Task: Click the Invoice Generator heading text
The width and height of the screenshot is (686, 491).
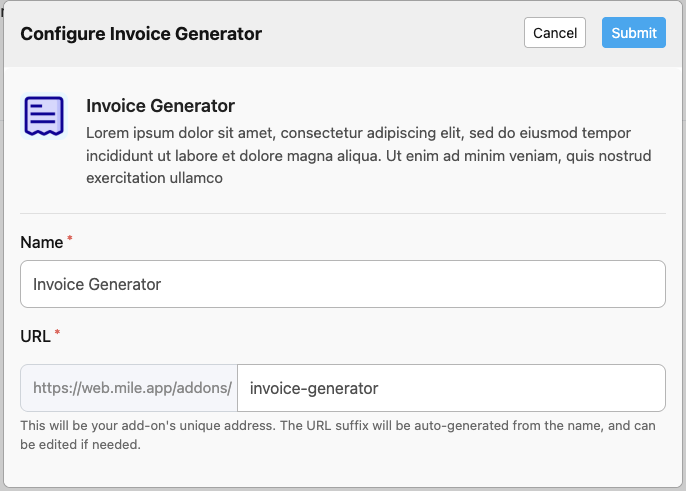Action: click(160, 106)
